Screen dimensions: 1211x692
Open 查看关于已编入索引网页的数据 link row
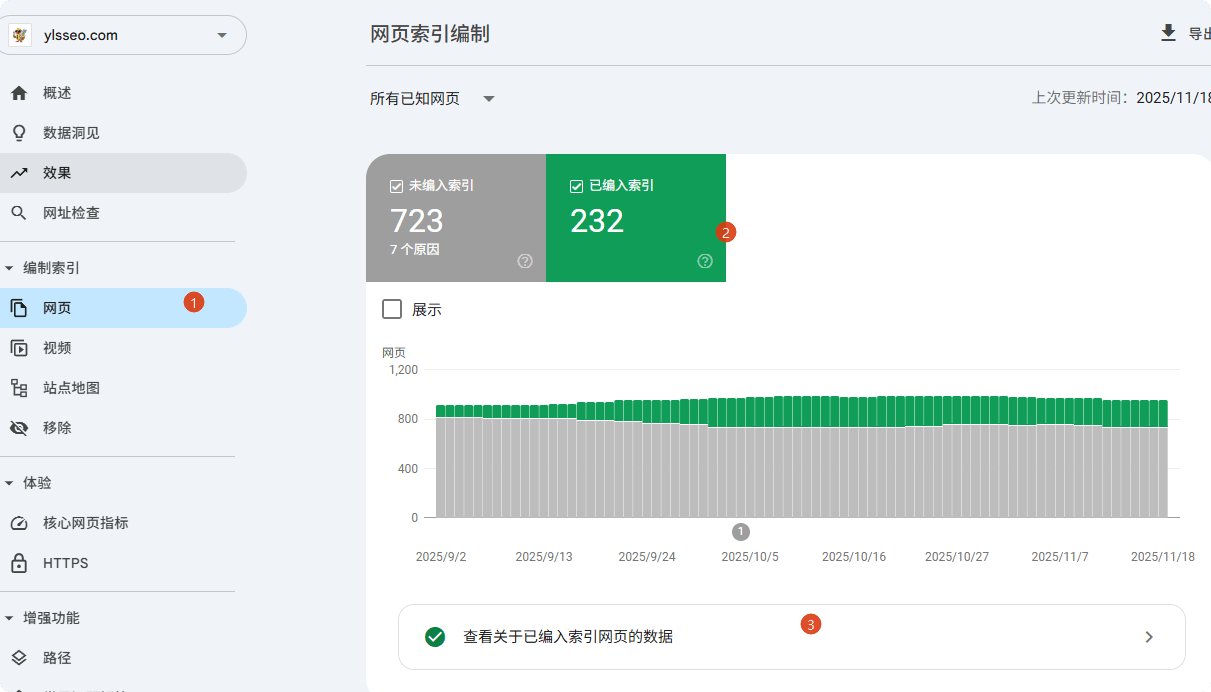792,637
